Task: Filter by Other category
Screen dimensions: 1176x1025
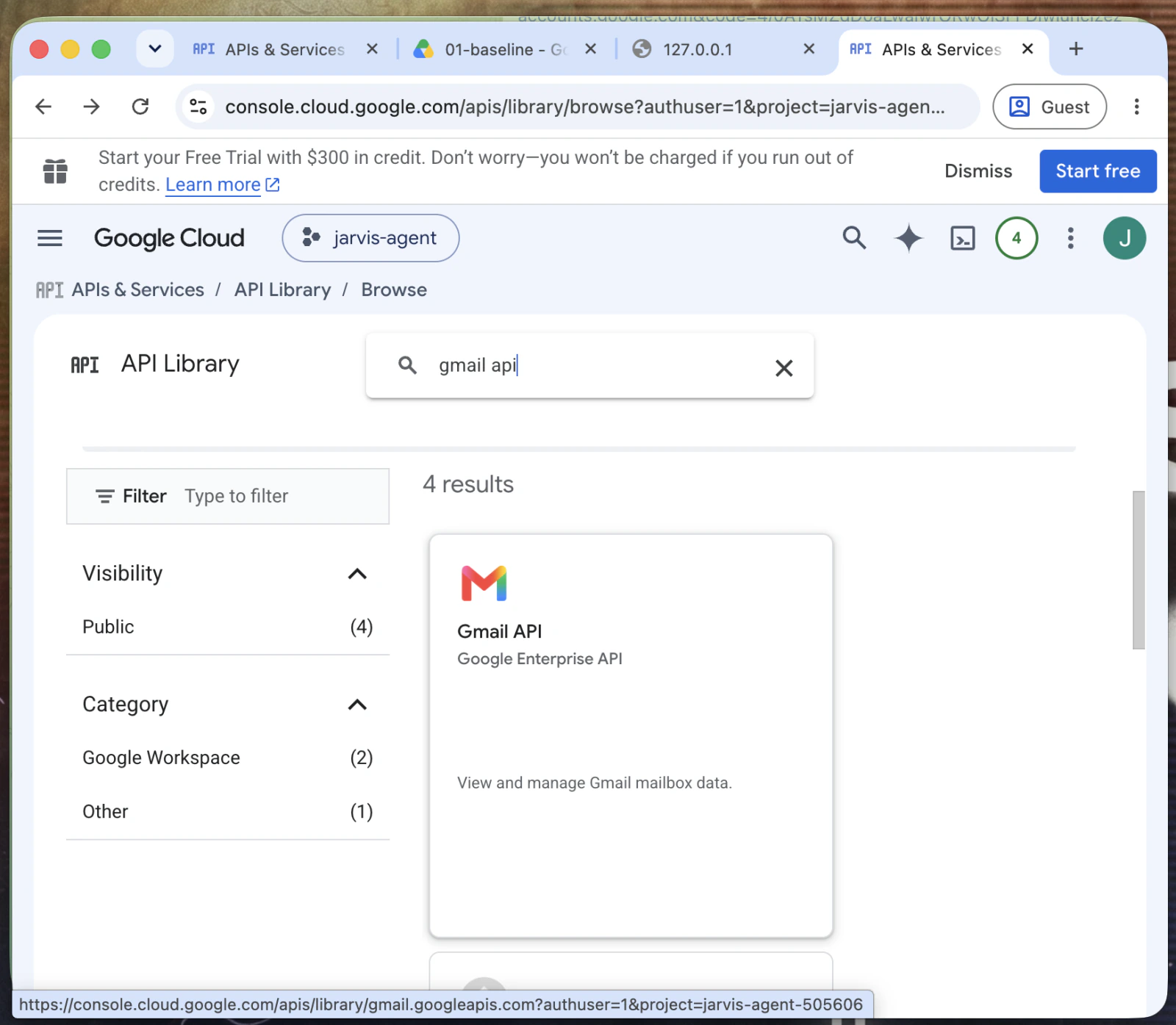Action: click(228, 812)
